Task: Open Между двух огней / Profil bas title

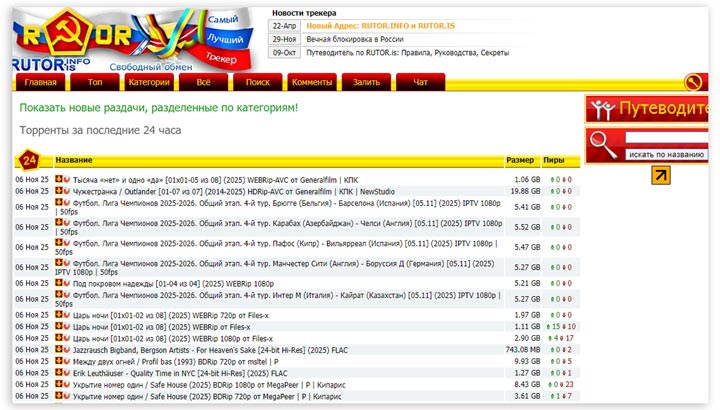Action: coord(176,361)
